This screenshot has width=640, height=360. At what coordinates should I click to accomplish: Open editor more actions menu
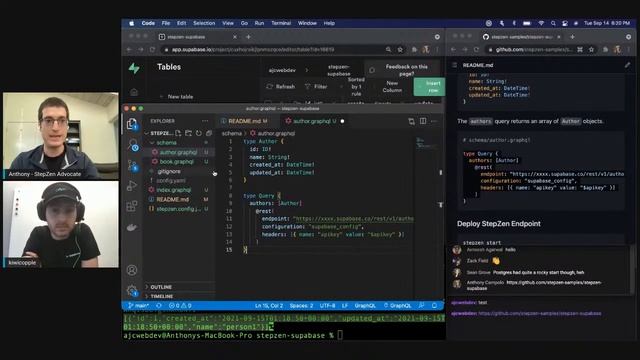[434, 121]
